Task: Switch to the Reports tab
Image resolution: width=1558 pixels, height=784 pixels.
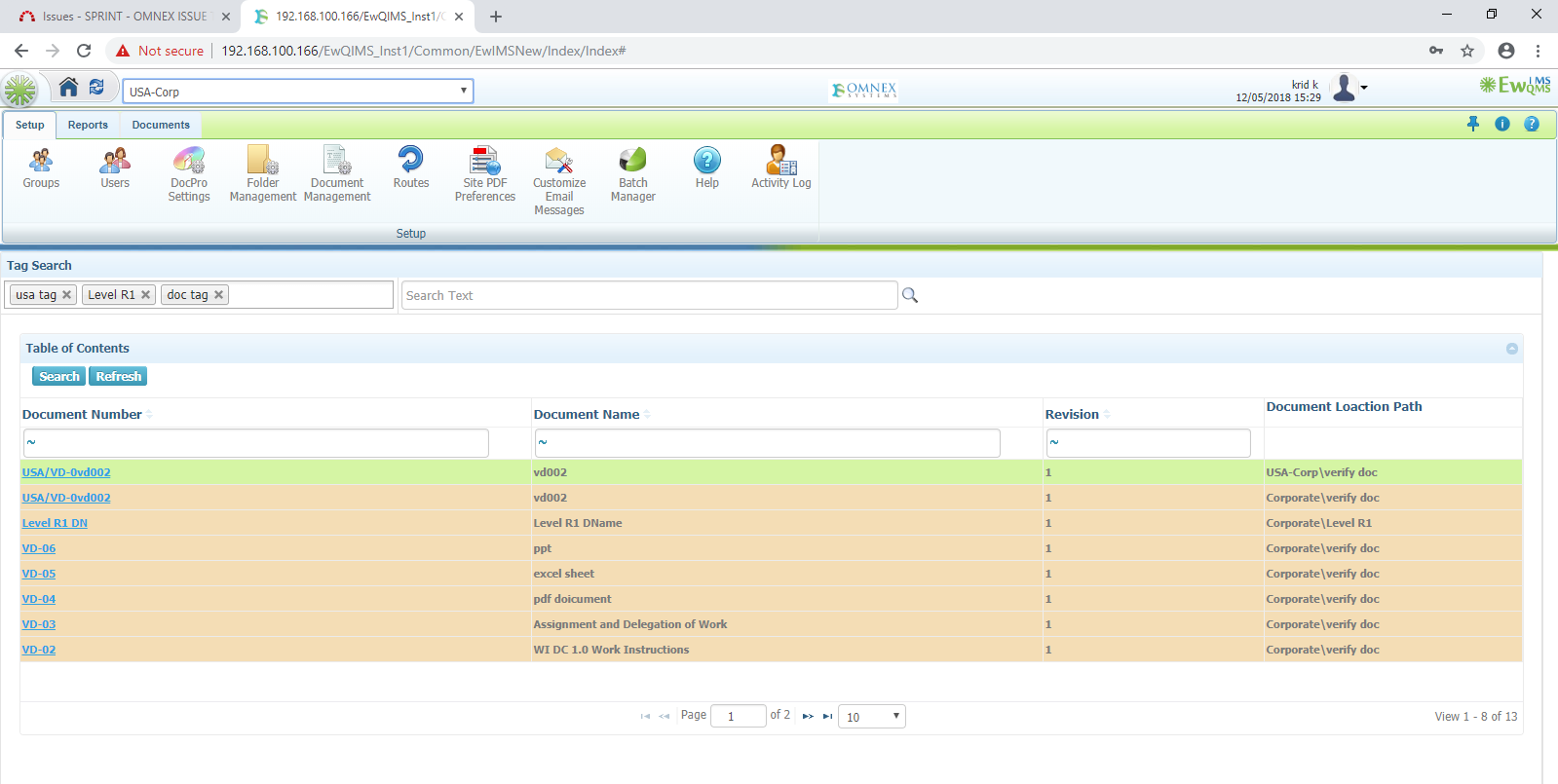Action: click(88, 125)
